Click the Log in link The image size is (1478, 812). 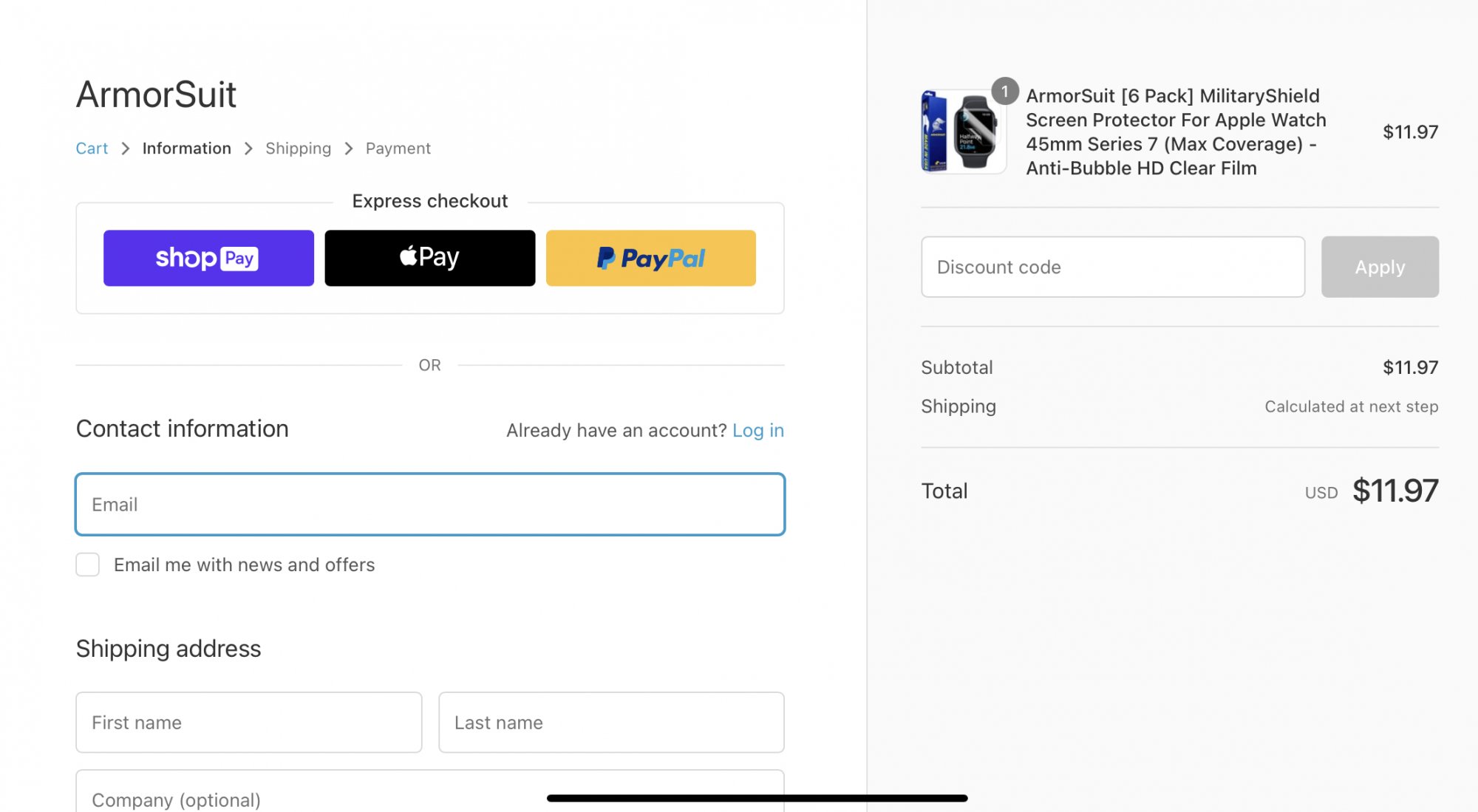click(757, 430)
